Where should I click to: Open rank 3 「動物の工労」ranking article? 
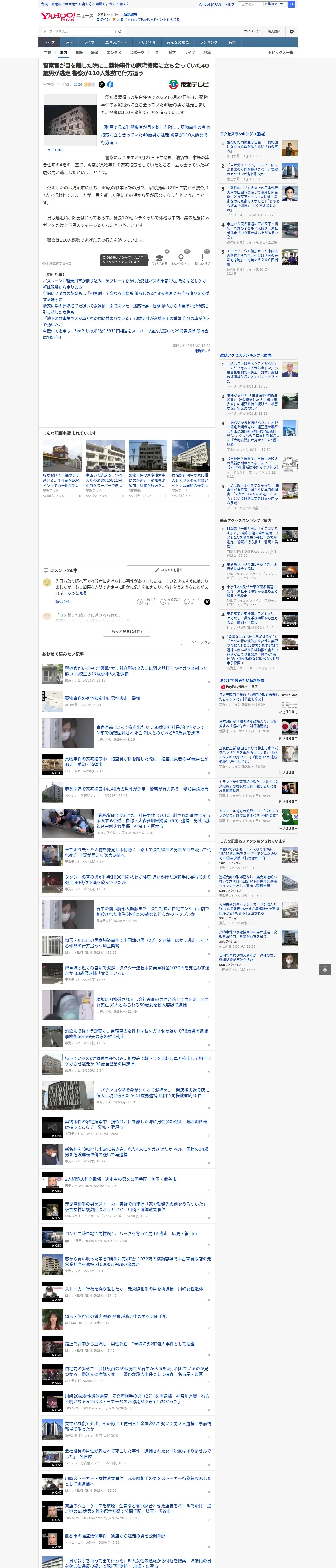point(253,200)
